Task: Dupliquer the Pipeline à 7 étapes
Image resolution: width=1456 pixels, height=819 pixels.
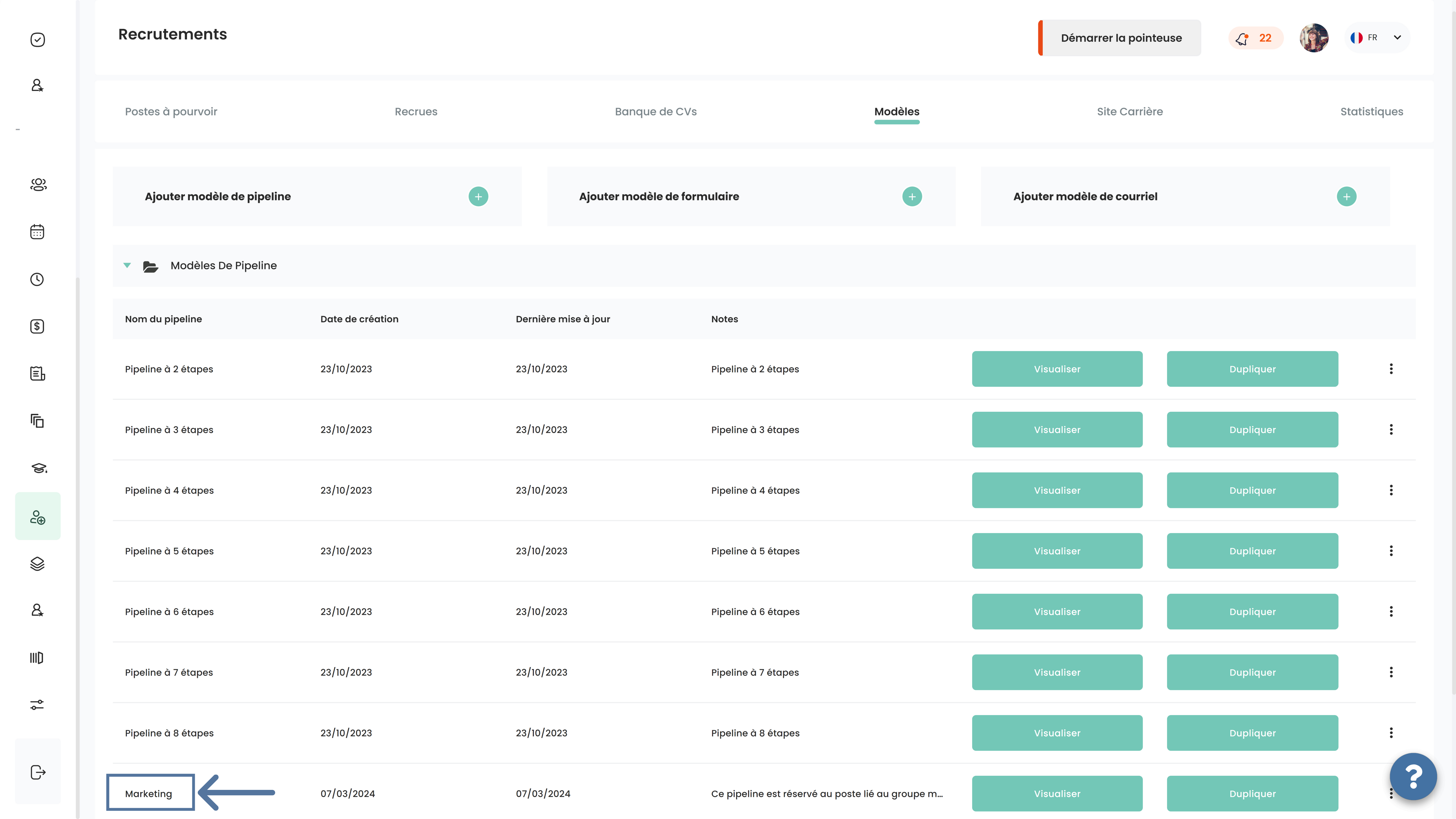Action: (x=1252, y=672)
